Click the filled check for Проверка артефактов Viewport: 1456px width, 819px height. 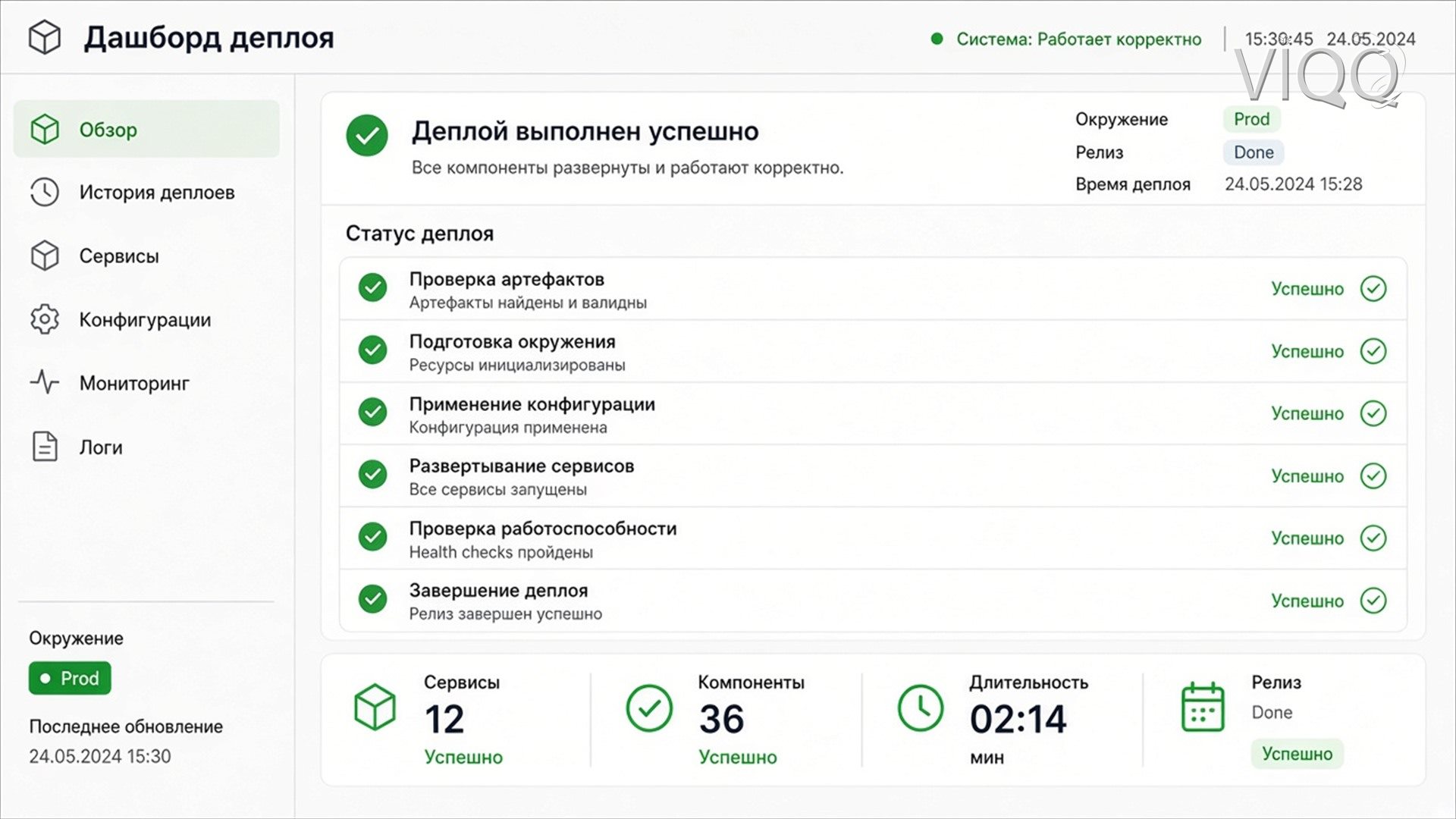point(372,288)
